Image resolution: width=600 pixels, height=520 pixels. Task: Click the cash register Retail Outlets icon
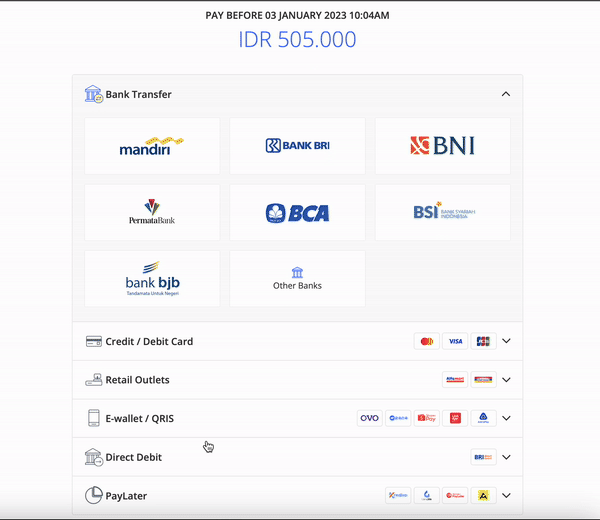pos(94,380)
